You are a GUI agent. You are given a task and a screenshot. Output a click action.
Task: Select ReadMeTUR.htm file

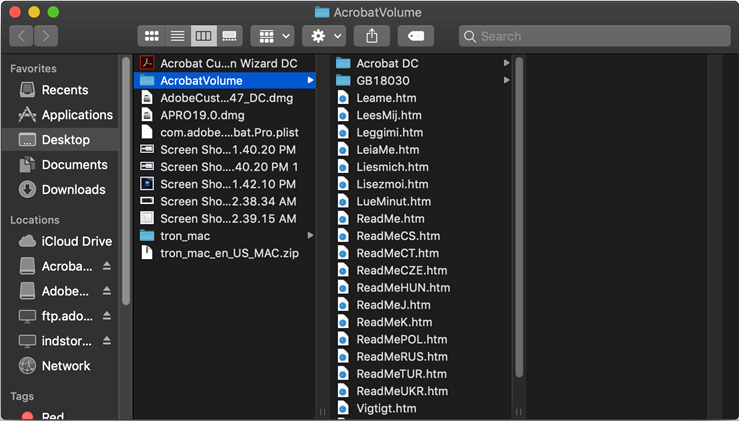pyautogui.click(x=421, y=374)
